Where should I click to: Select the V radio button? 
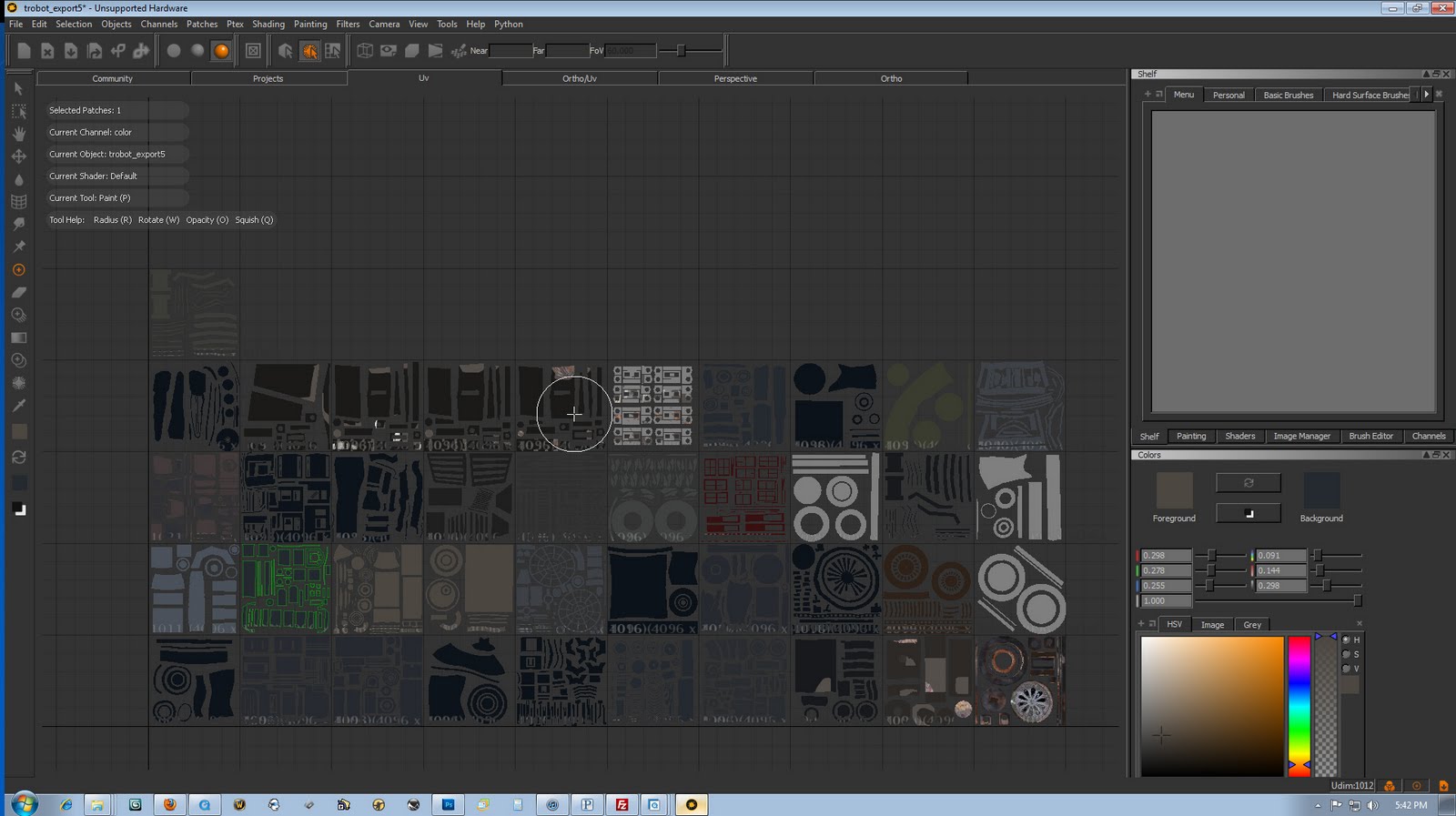tap(1347, 669)
